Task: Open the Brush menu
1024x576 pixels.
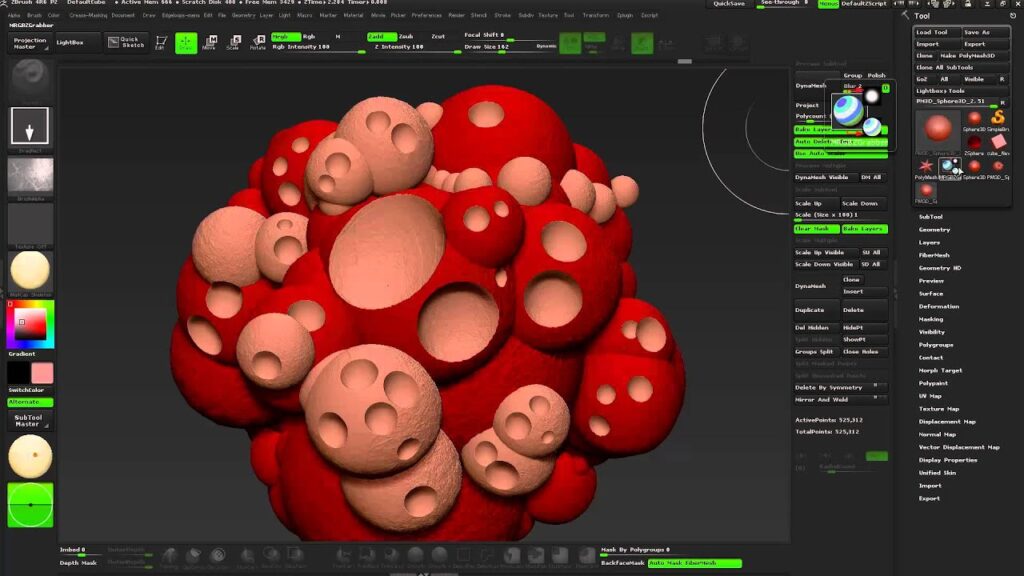Action: (34, 15)
